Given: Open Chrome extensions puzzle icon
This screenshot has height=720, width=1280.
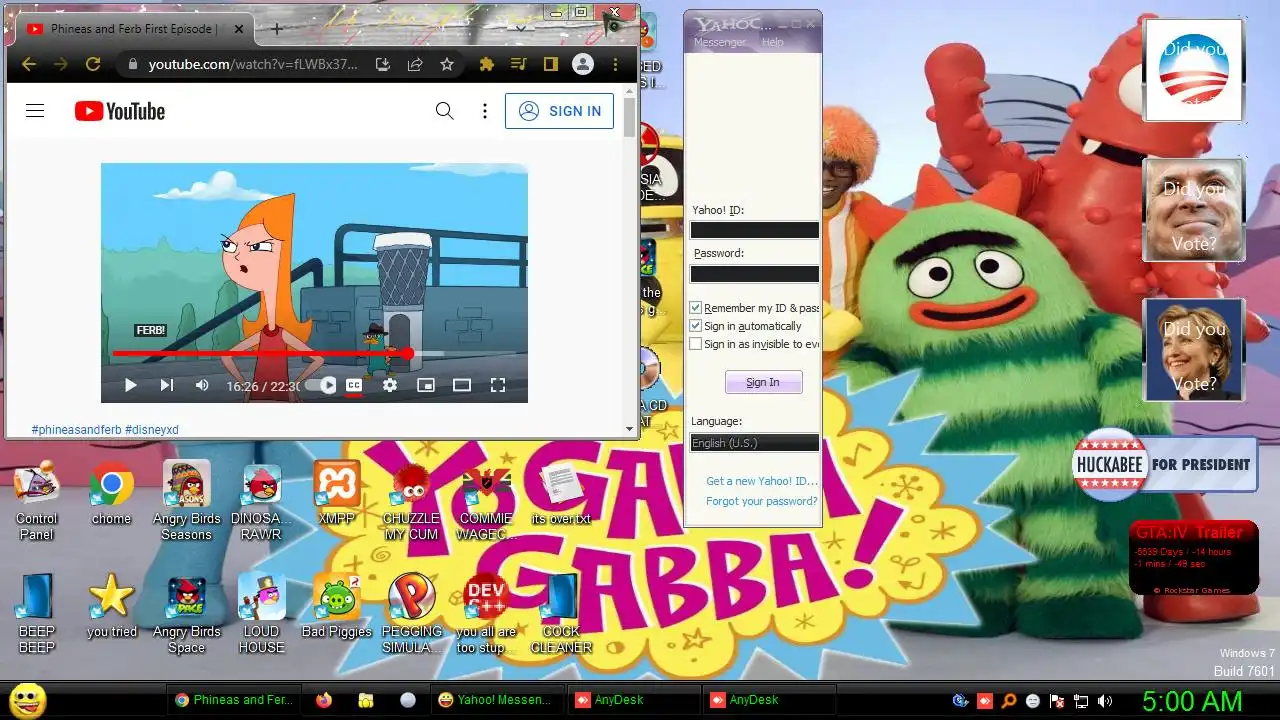Looking at the screenshot, I should pyautogui.click(x=487, y=64).
